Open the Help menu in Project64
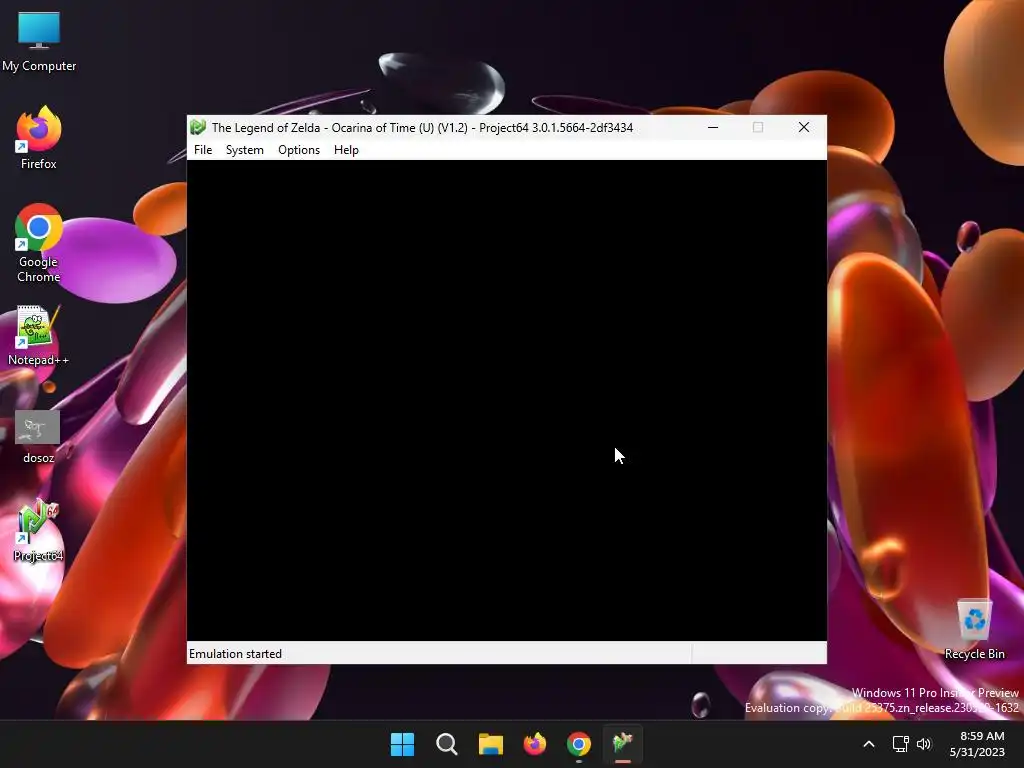This screenshot has width=1024, height=768. 346,150
